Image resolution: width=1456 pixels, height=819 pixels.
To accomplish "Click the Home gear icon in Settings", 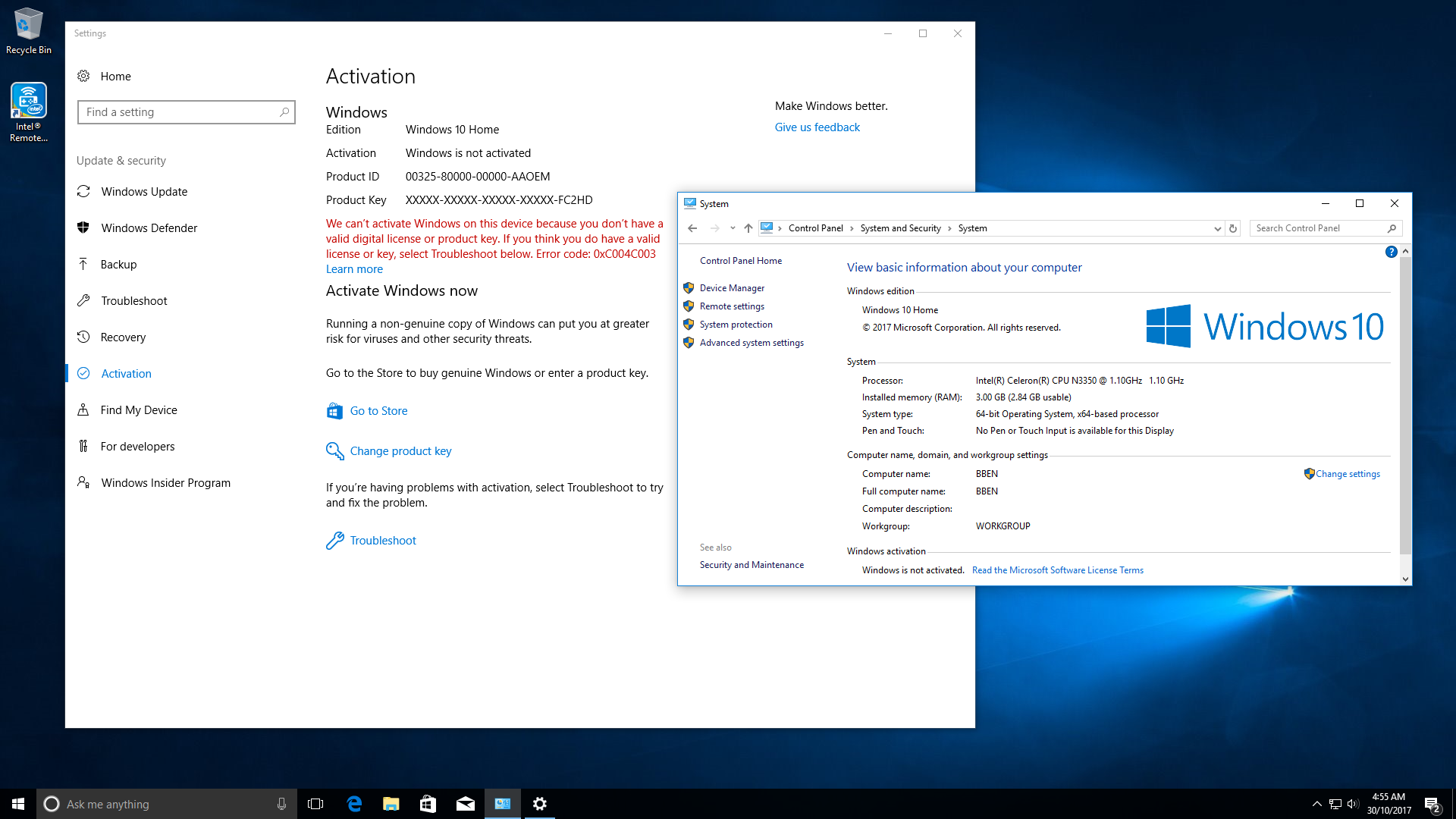I will pos(83,76).
